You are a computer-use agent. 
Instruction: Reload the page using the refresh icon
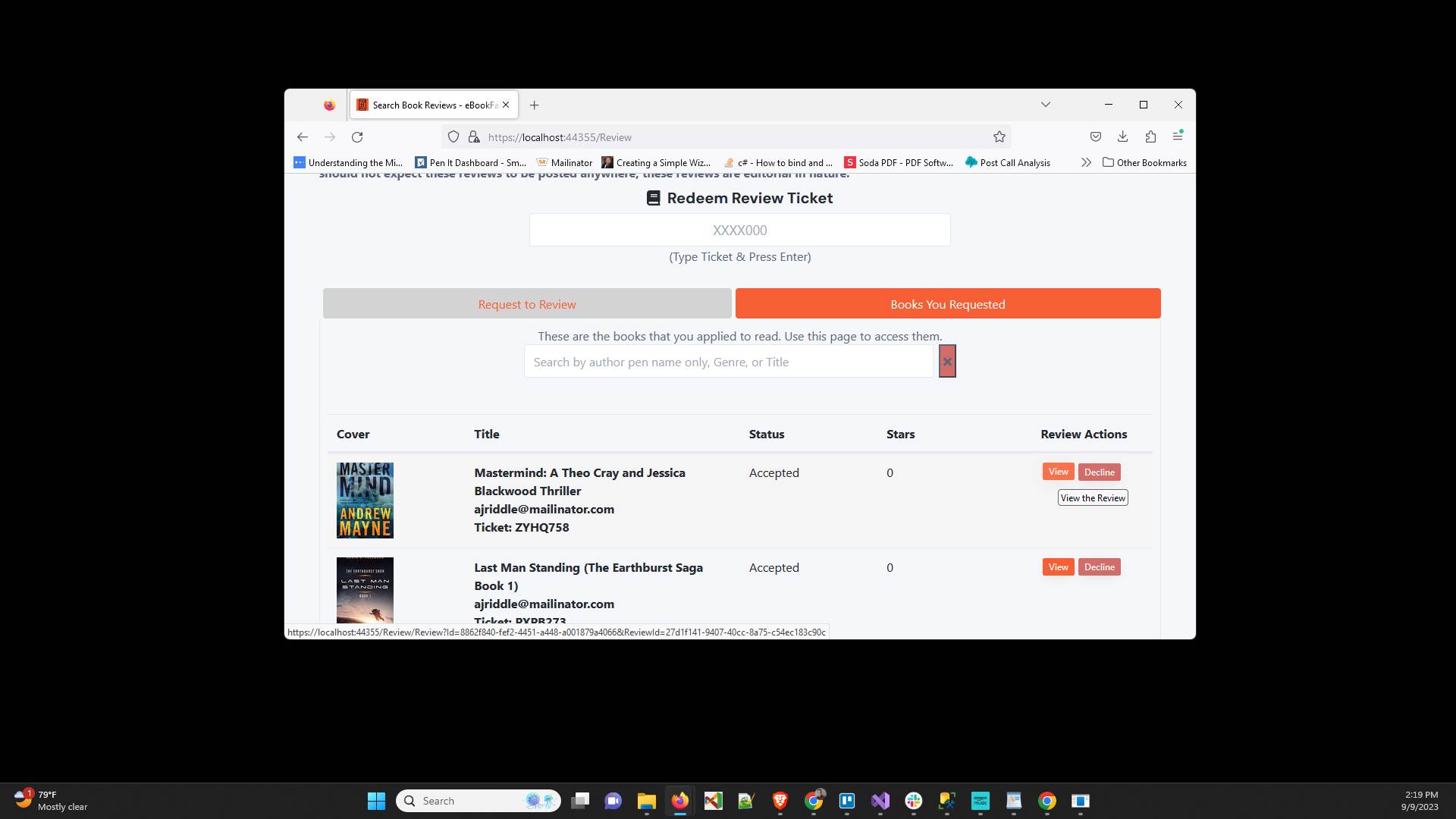point(357,137)
